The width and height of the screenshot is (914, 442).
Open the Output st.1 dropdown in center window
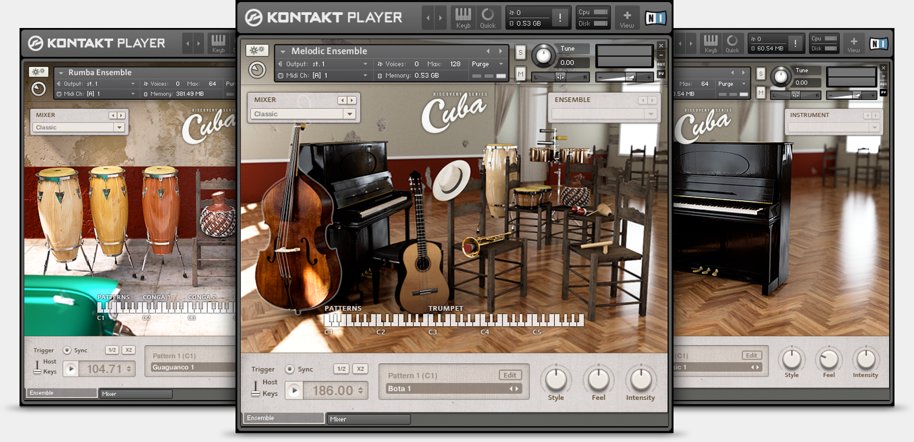324,64
